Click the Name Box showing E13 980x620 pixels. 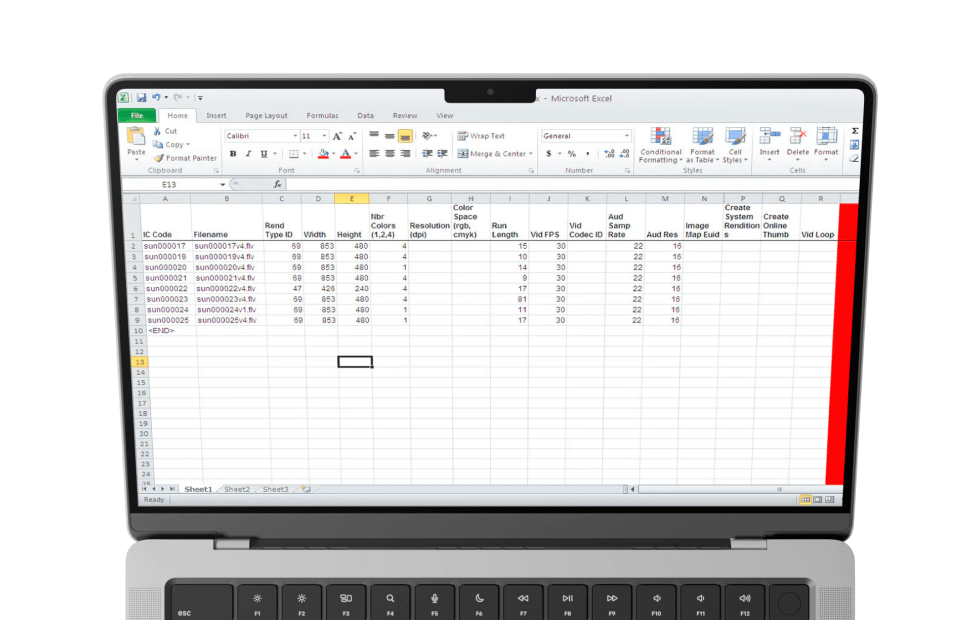170,185
